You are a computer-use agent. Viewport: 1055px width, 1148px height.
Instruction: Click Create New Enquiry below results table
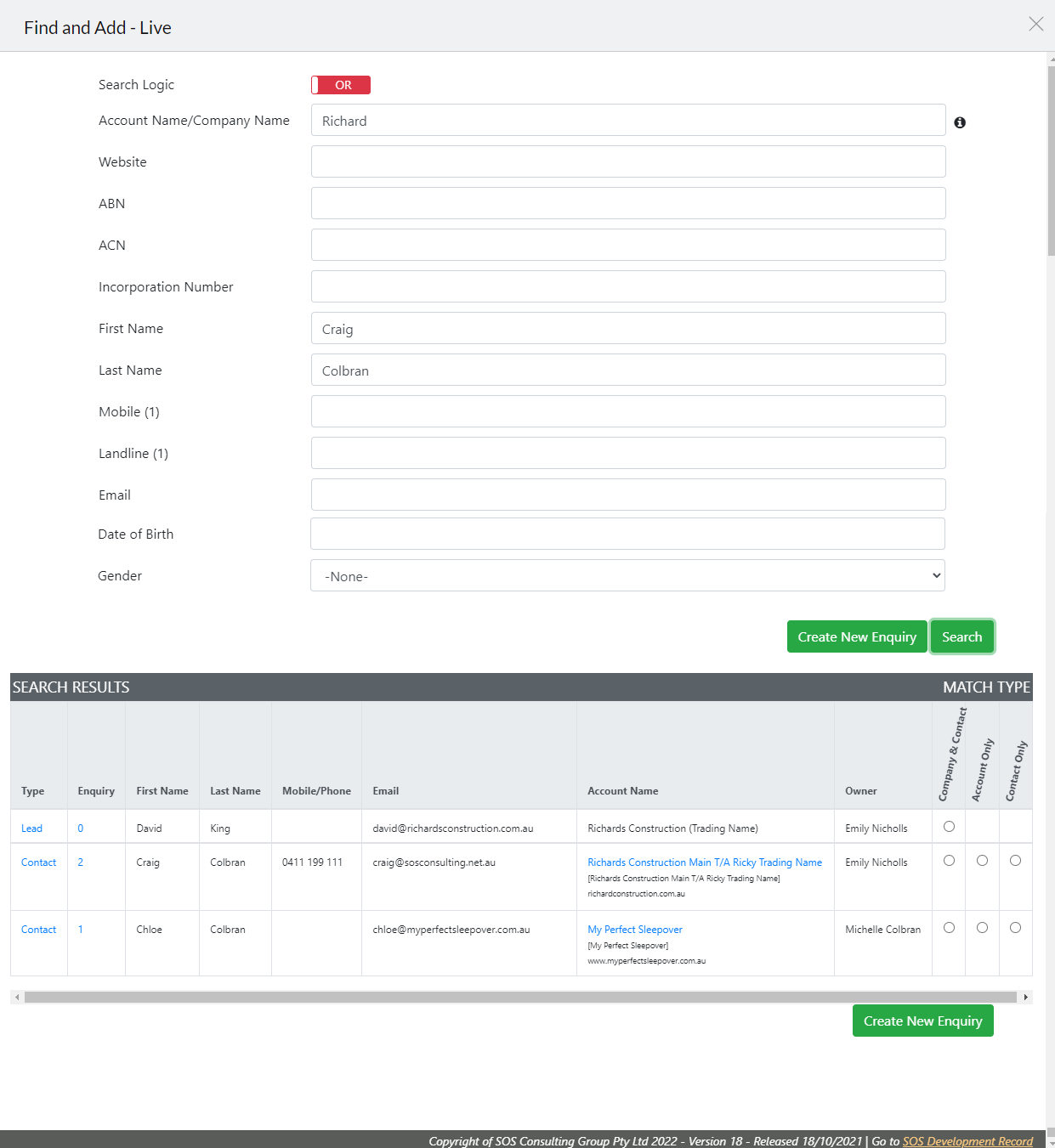point(922,1021)
